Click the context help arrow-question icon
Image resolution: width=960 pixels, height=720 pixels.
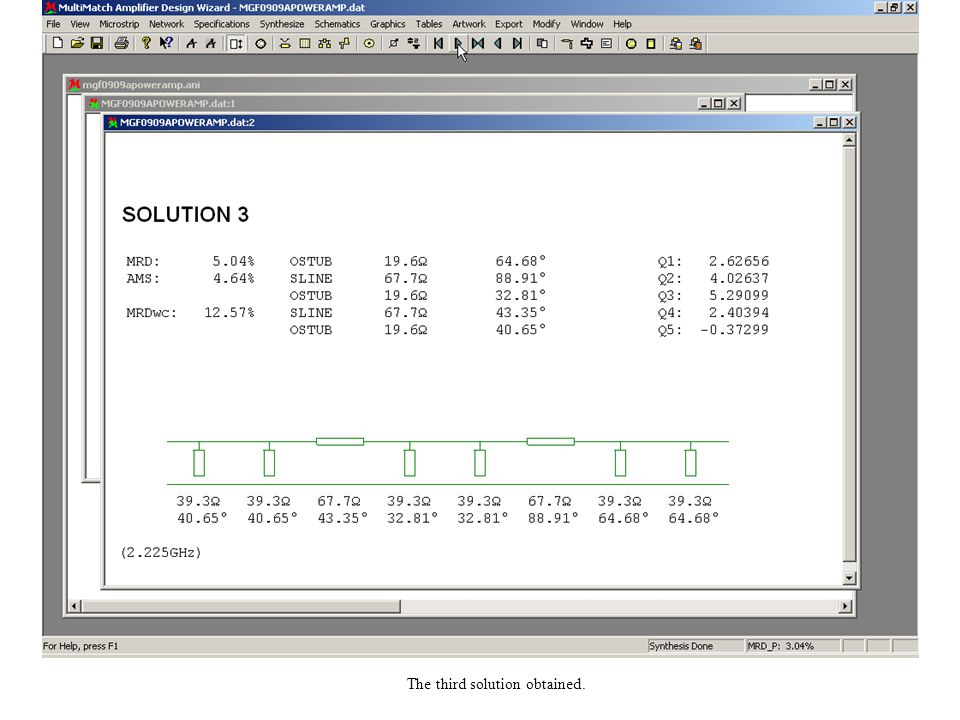click(166, 43)
